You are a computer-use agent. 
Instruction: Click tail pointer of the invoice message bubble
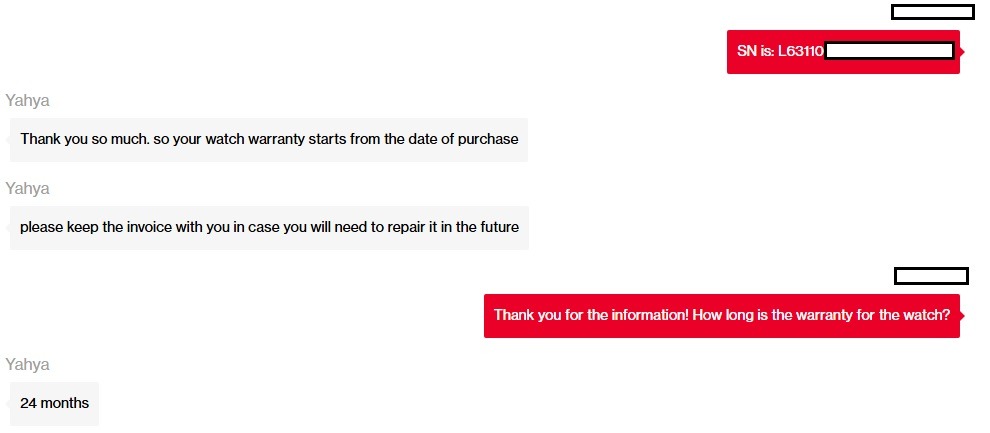point(7,227)
